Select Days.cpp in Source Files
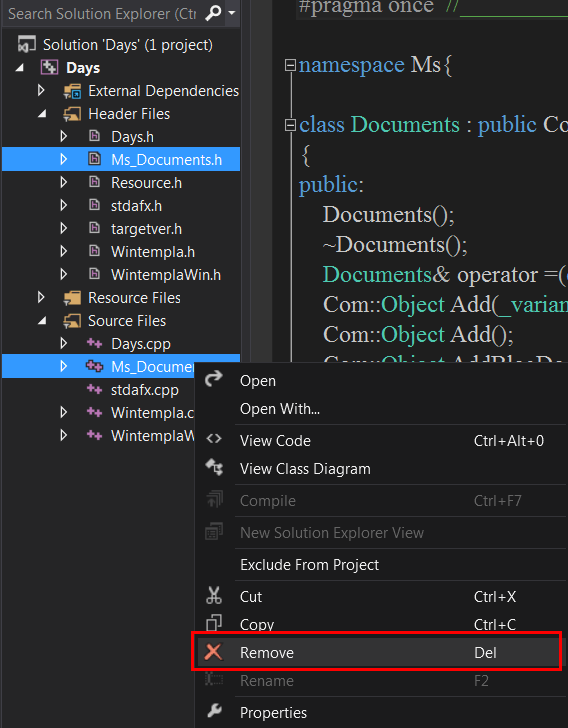568x728 pixels. pyautogui.click(x=141, y=344)
